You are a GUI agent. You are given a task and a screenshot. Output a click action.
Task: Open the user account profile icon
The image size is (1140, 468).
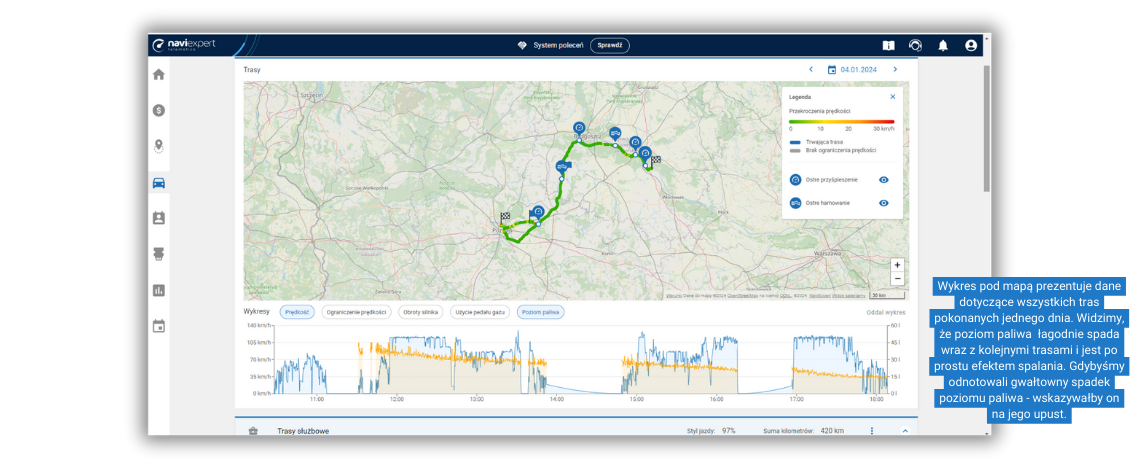971,45
